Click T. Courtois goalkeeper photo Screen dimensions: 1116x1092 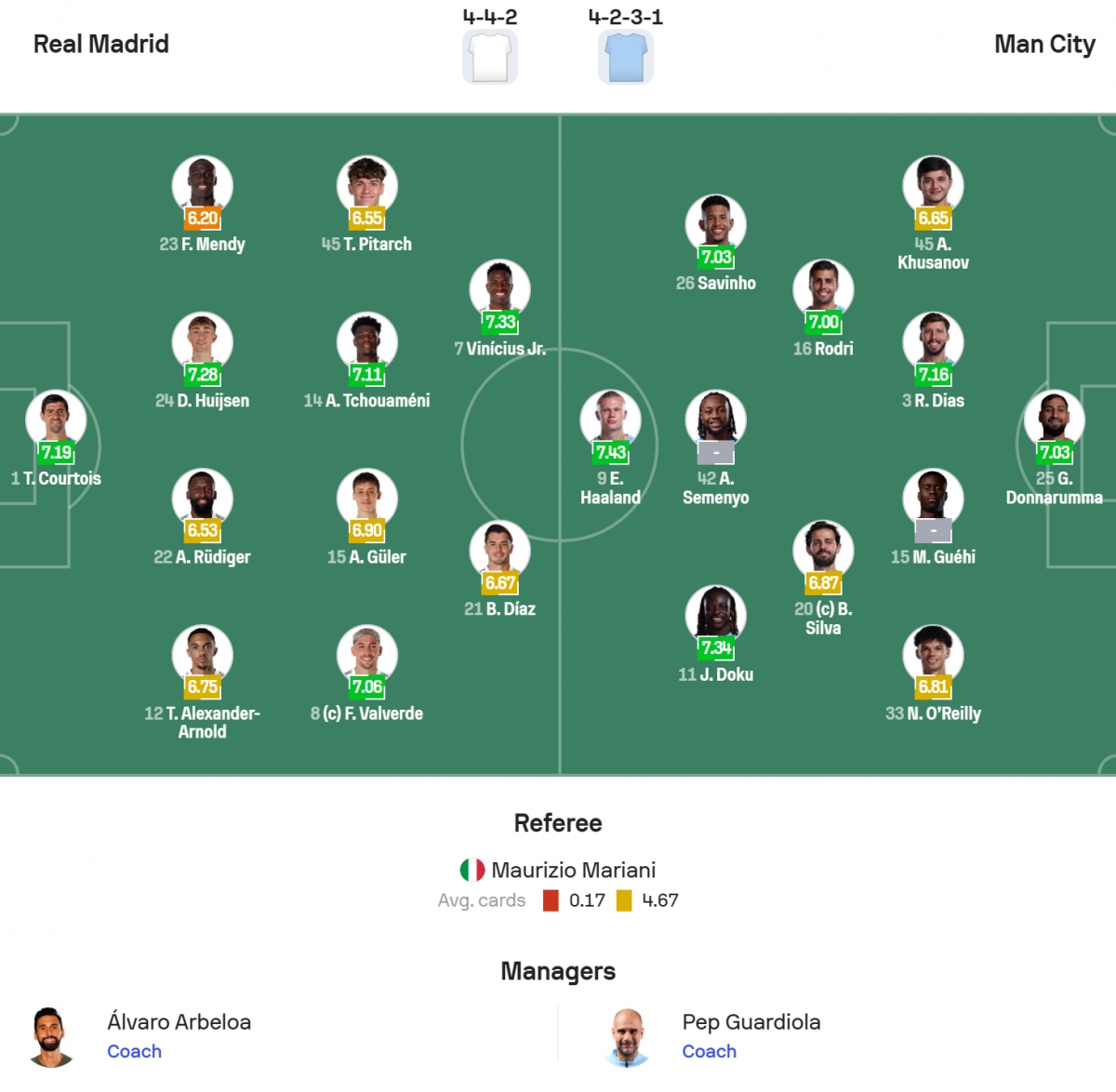coord(56,419)
